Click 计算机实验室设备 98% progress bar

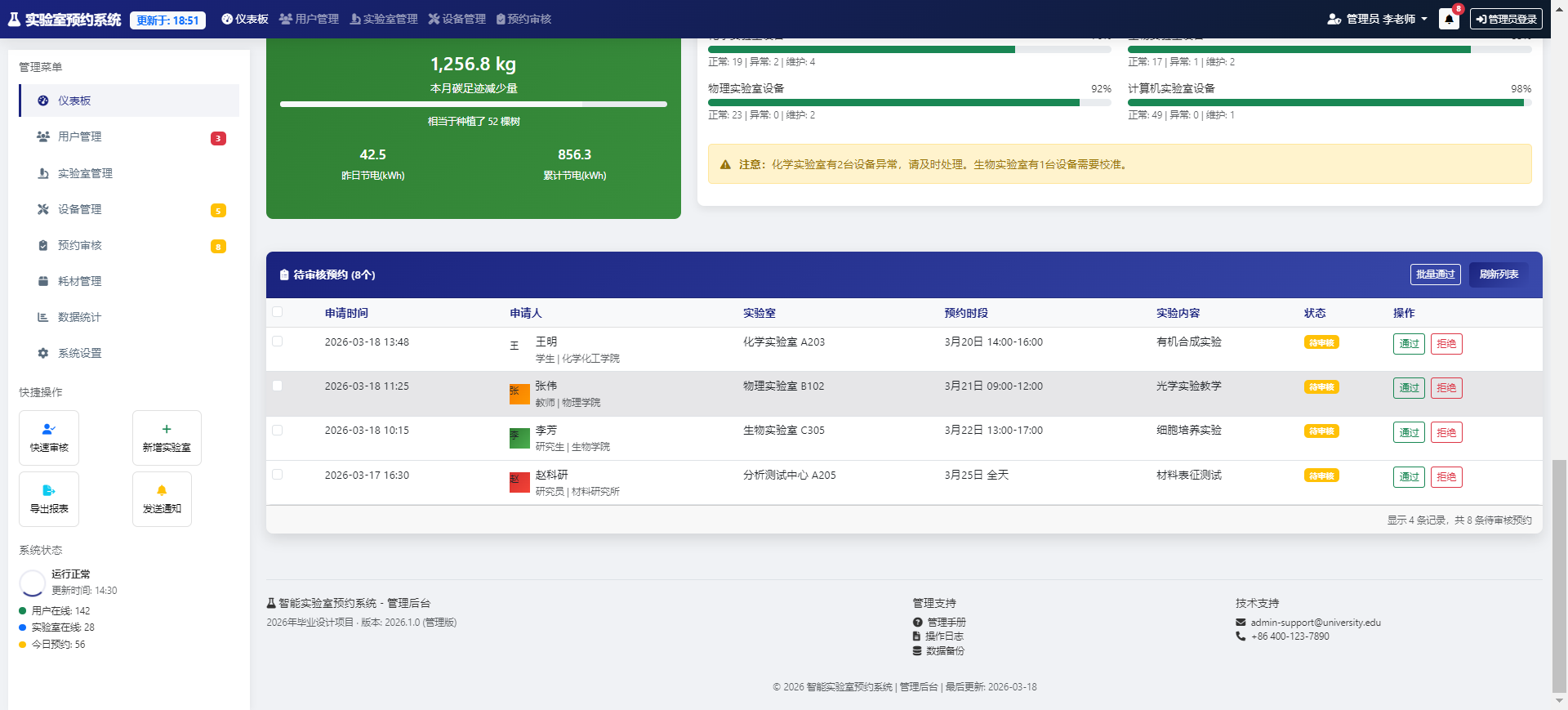coord(1330,103)
